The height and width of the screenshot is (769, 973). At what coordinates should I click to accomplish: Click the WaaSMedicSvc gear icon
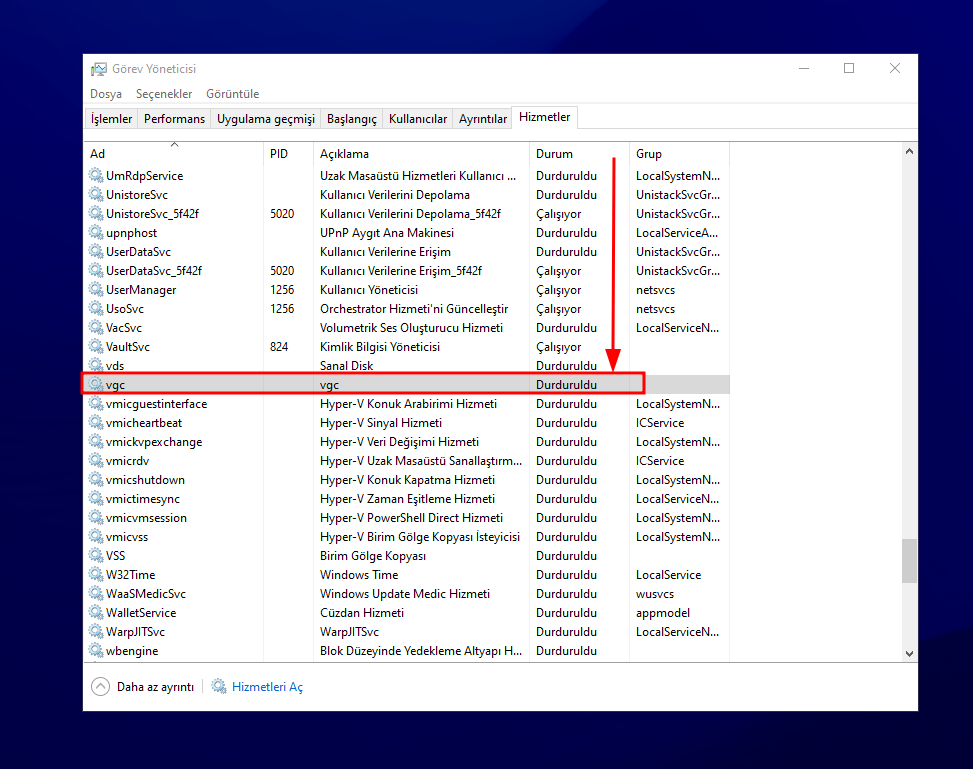(96, 593)
